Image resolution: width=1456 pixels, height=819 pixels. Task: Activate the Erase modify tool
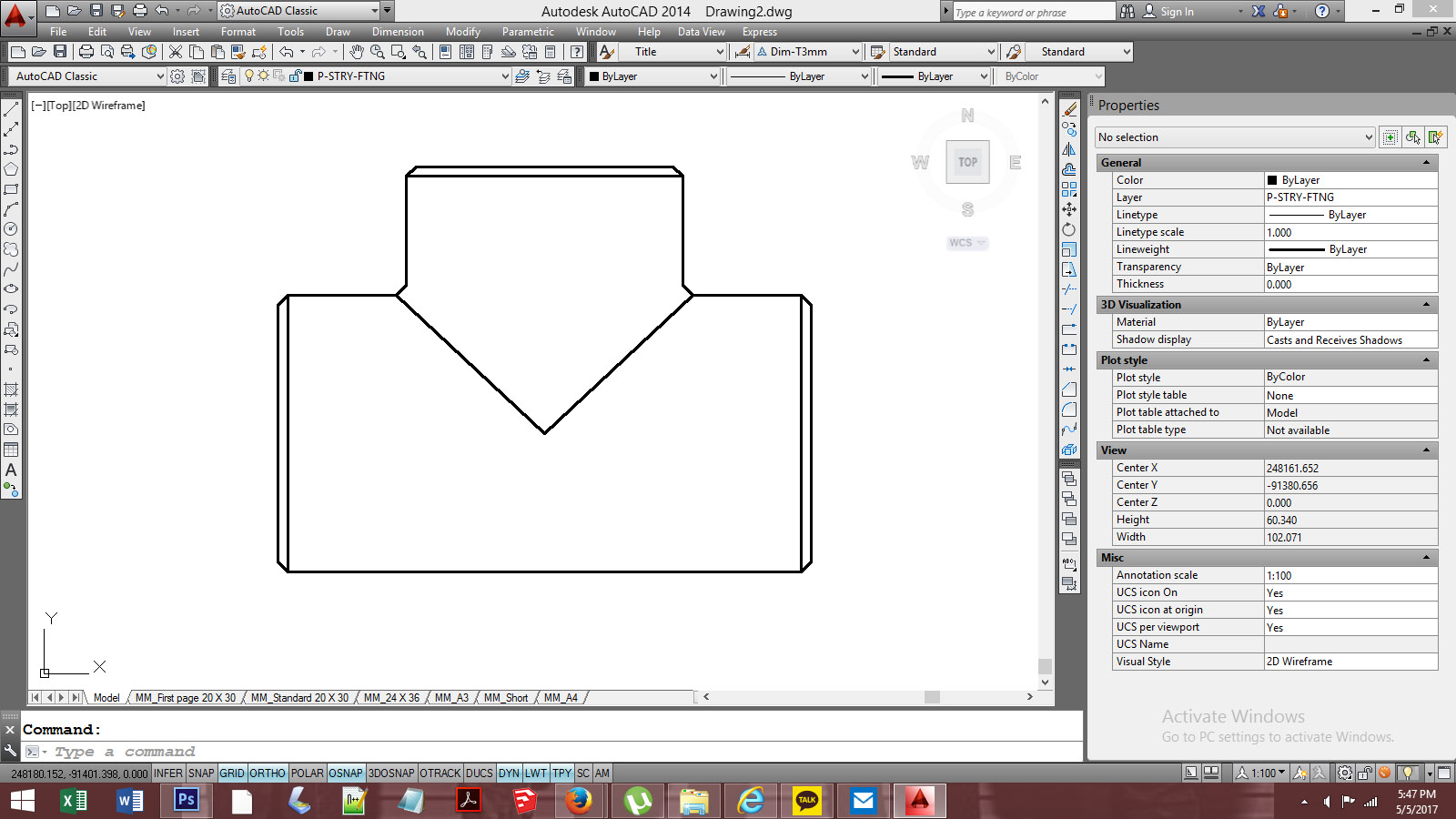[x=1069, y=109]
